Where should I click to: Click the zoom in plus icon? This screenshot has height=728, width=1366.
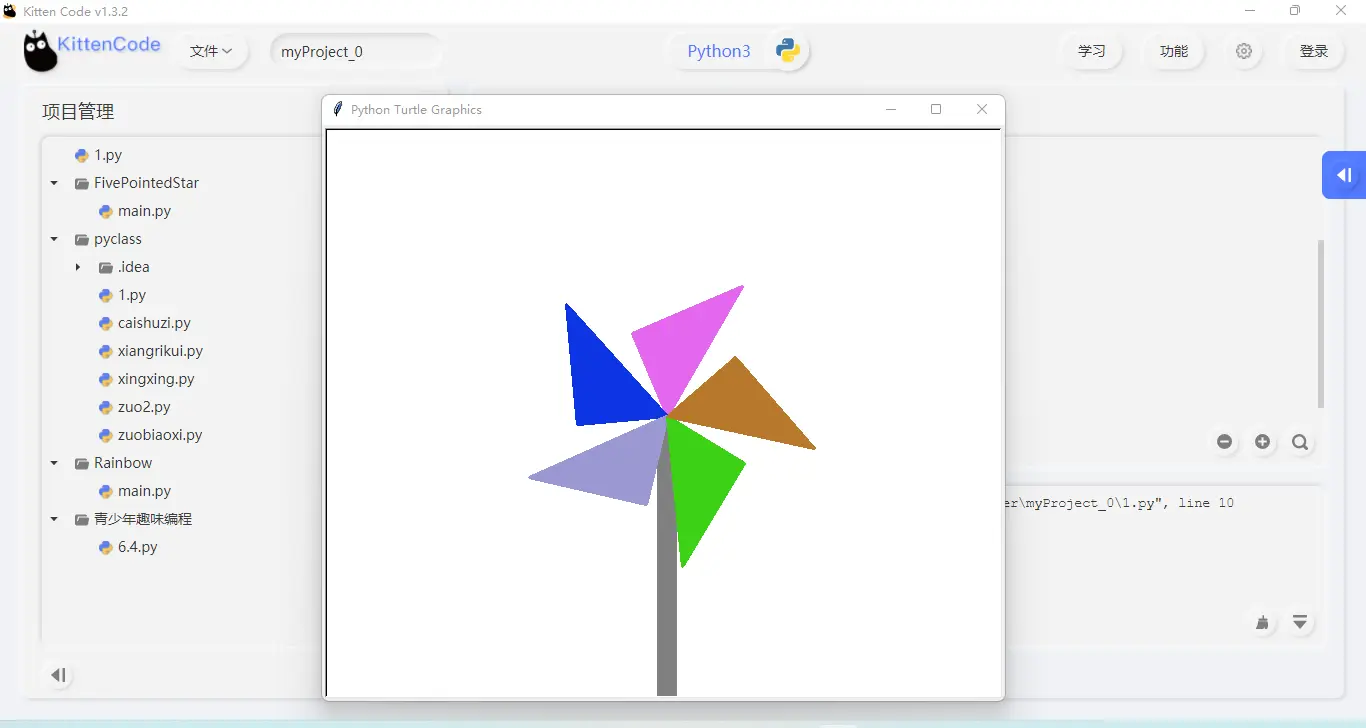pyautogui.click(x=1262, y=442)
